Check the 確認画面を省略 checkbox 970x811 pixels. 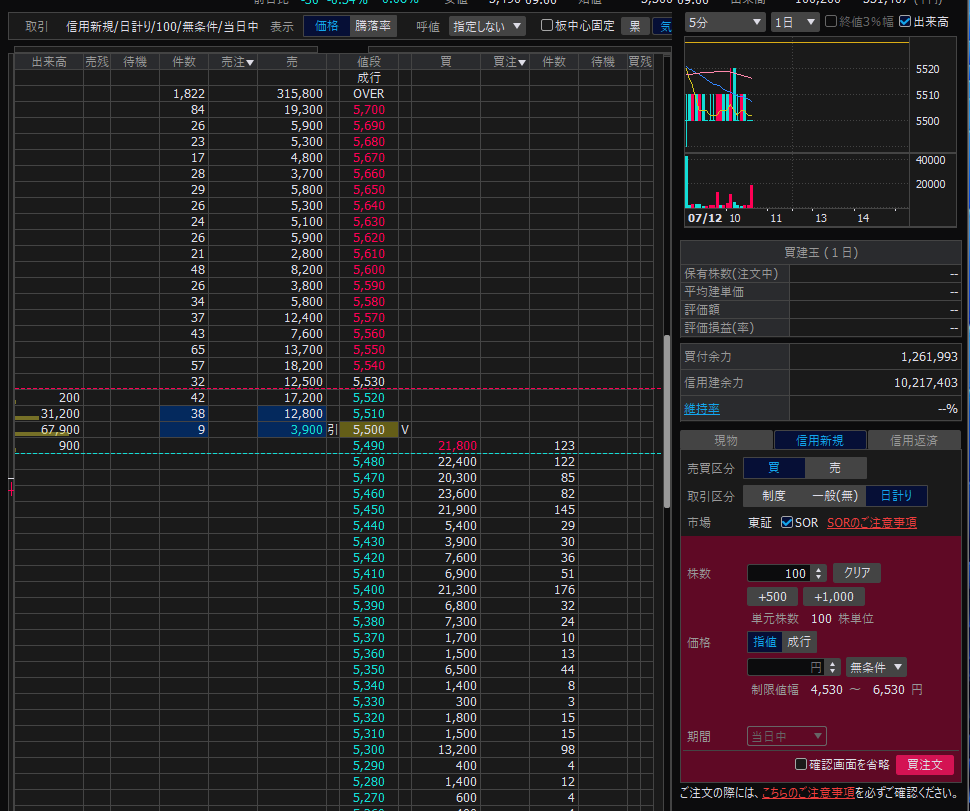point(801,765)
